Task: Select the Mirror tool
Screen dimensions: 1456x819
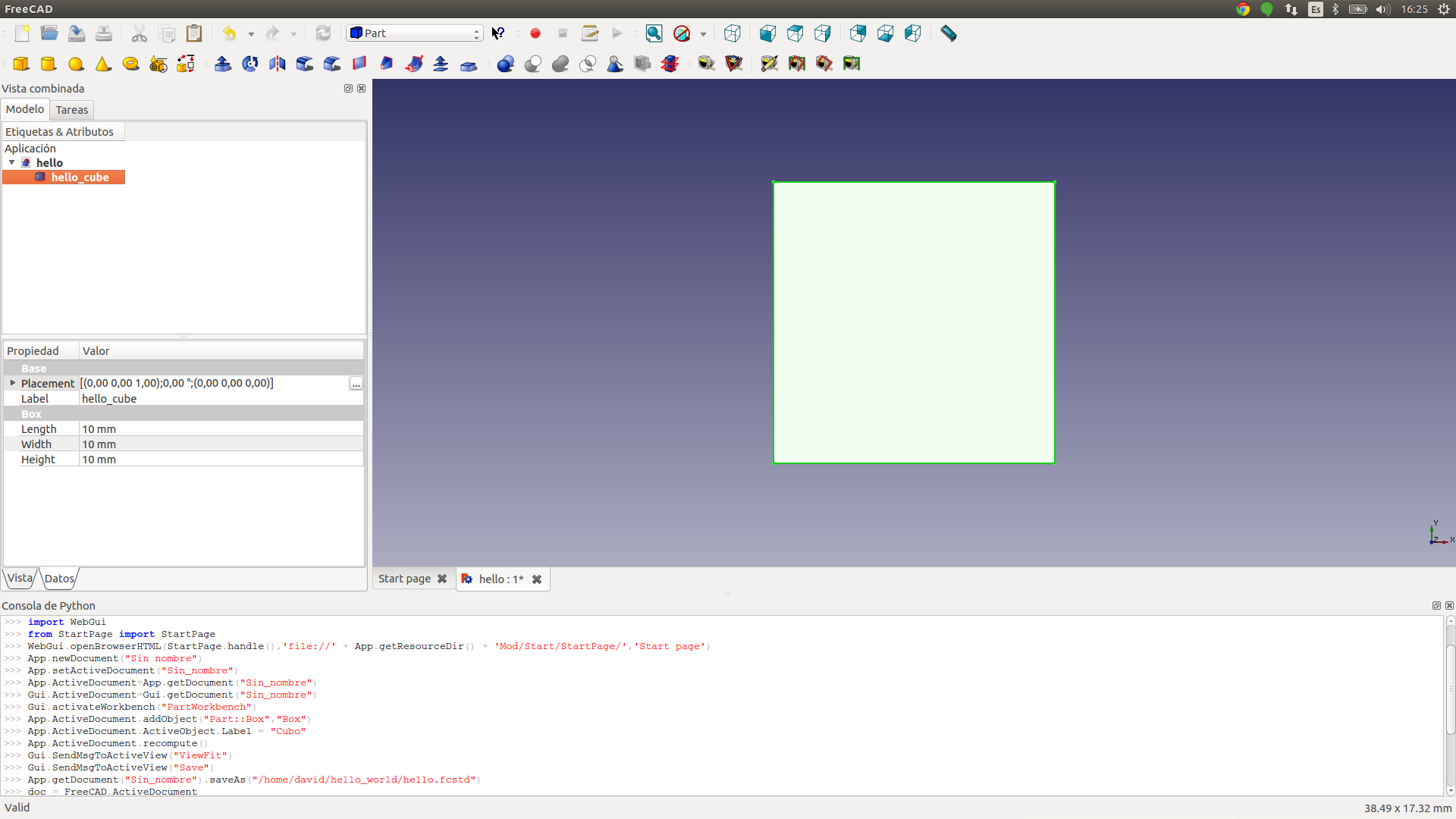Action: tap(278, 64)
